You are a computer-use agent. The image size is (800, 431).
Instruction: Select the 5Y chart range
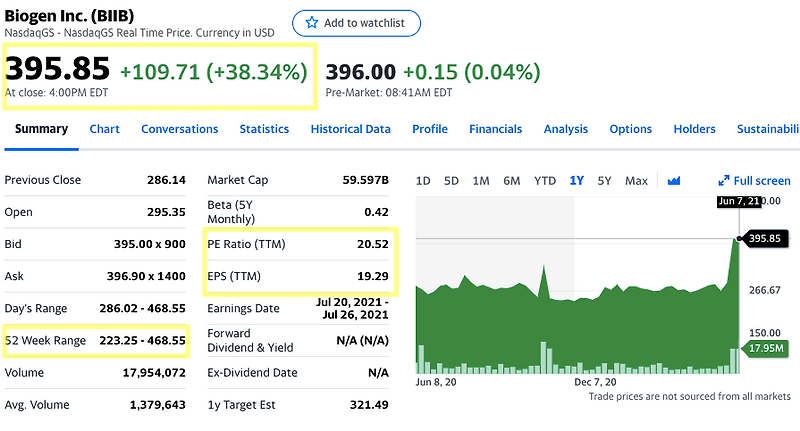(x=604, y=181)
